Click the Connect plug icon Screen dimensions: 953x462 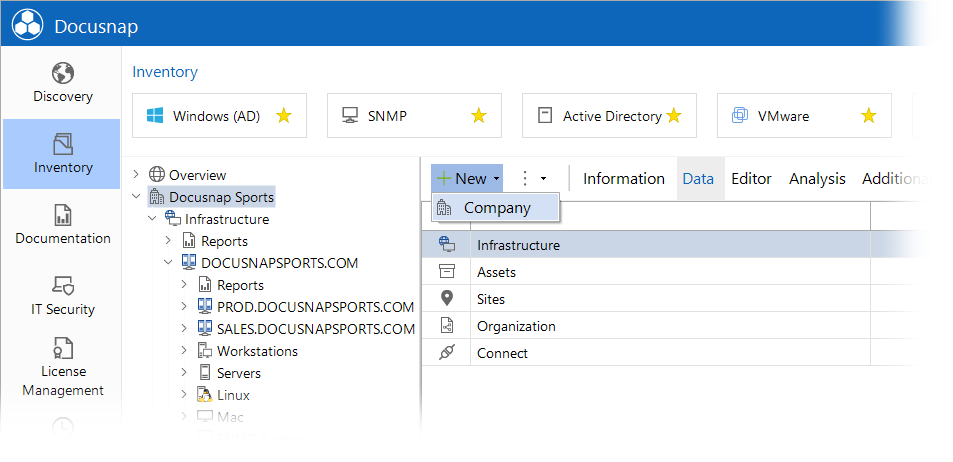pos(447,353)
